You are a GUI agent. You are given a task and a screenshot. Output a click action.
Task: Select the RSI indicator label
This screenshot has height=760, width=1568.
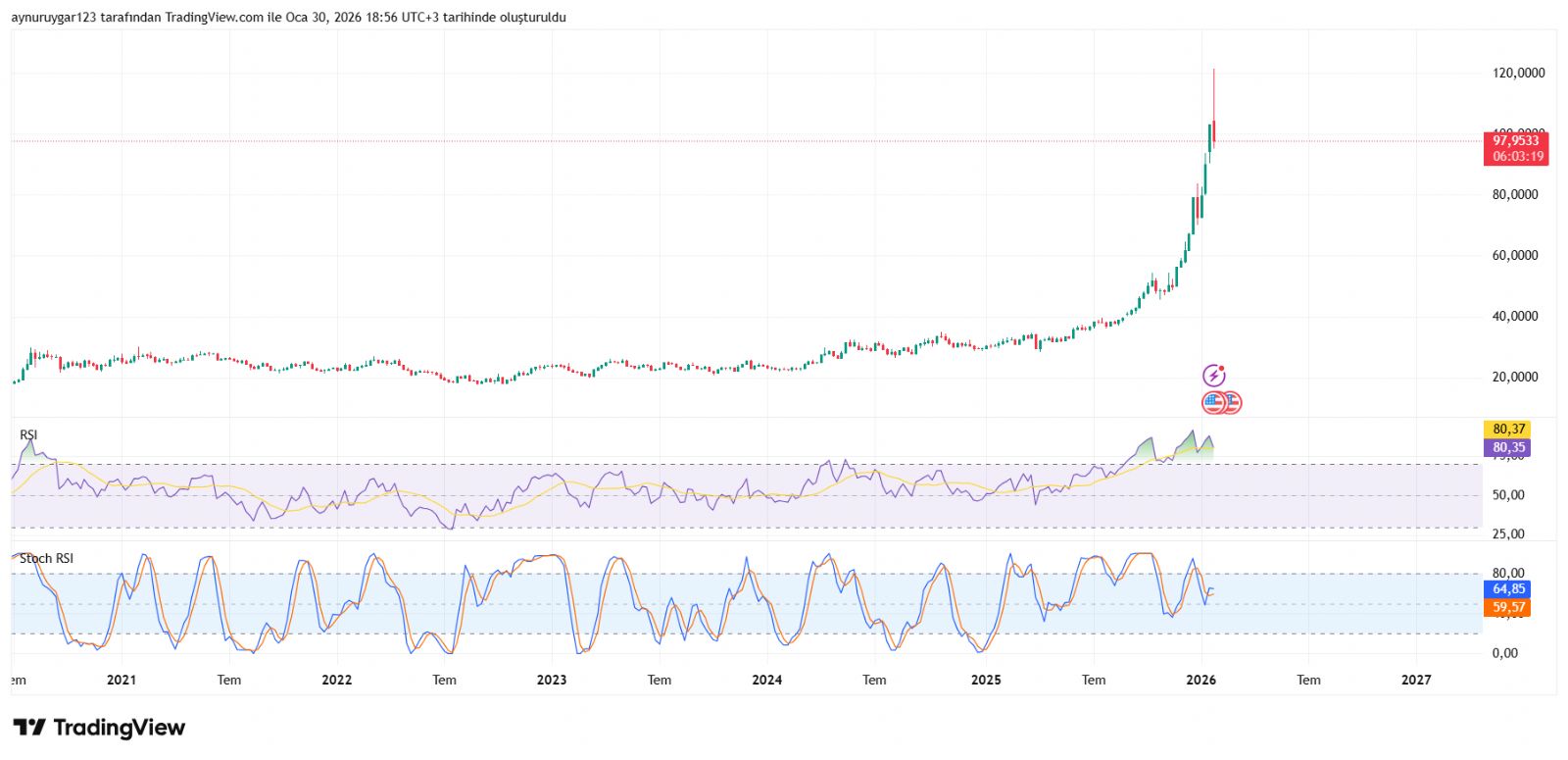pyautogui.click(x=28, y=435)
